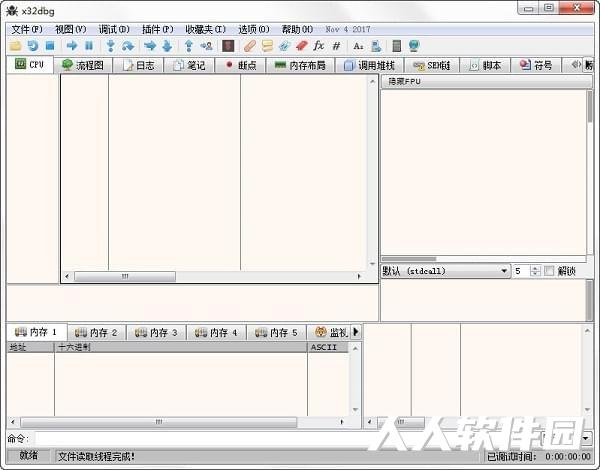Stop debugging with the blue square icon

[x=50, y=46]
